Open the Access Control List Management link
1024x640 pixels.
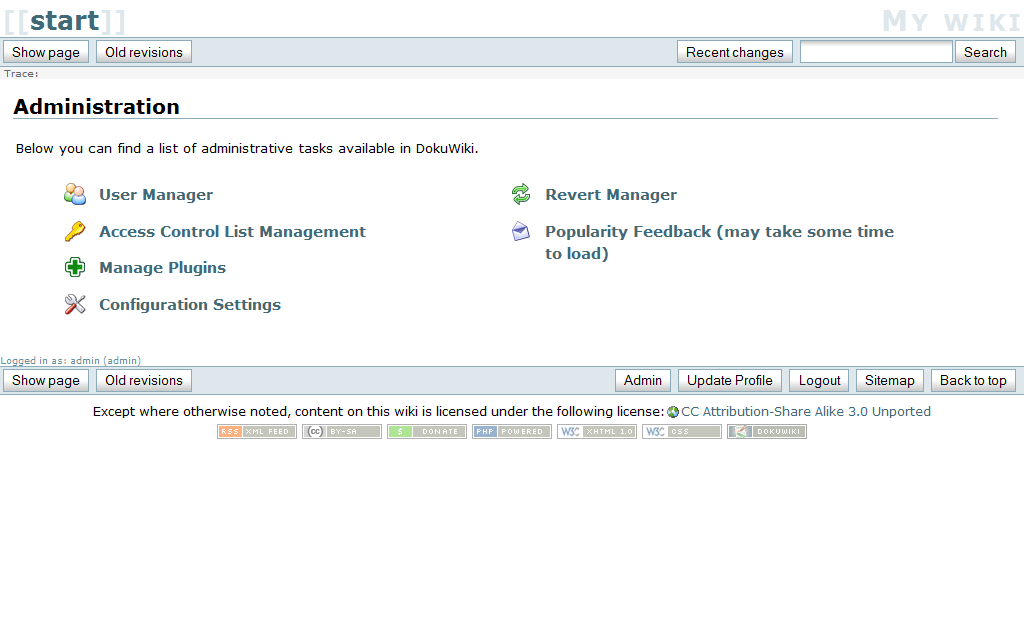point(232,231)
